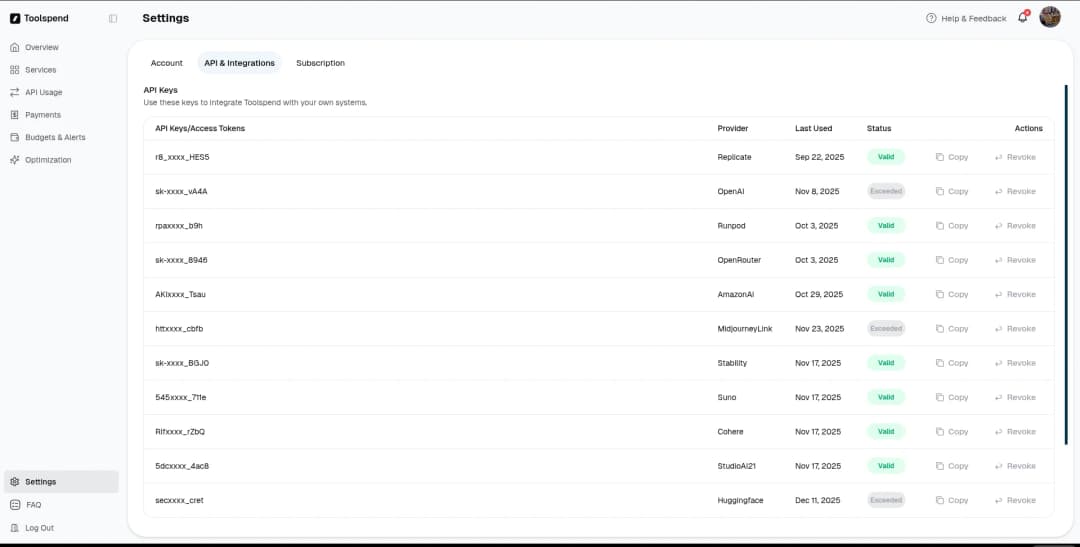Screen dimensions: 1080x547
Task: Click the date Sep 22, 2025
Action: point(820,157)
